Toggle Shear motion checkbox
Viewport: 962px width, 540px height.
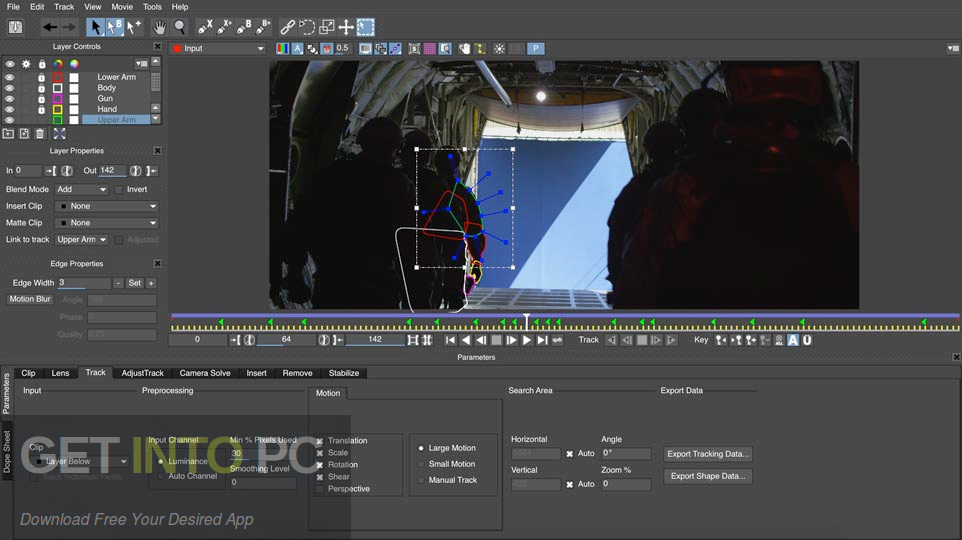[x=320, y=477]
